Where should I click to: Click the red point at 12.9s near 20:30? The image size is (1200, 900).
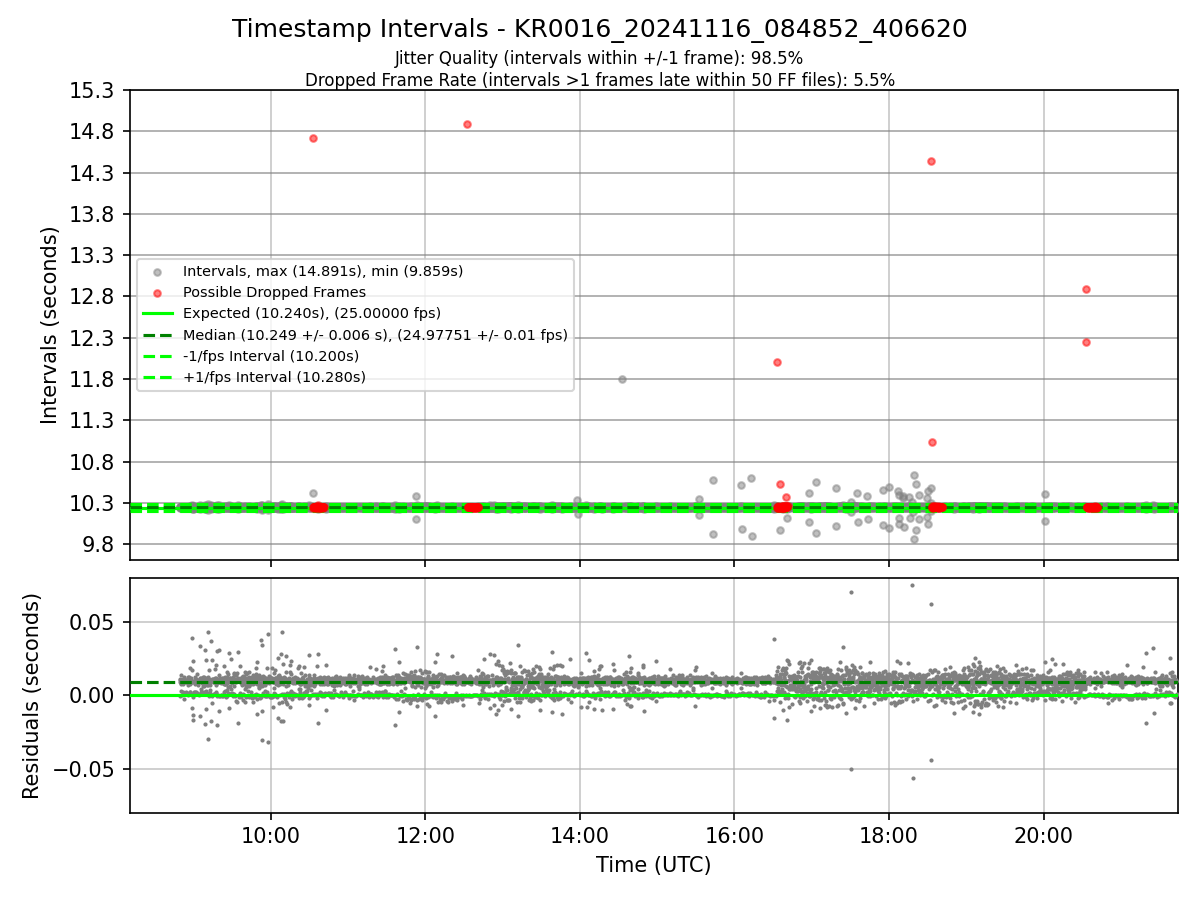[x=1086, y=289]
